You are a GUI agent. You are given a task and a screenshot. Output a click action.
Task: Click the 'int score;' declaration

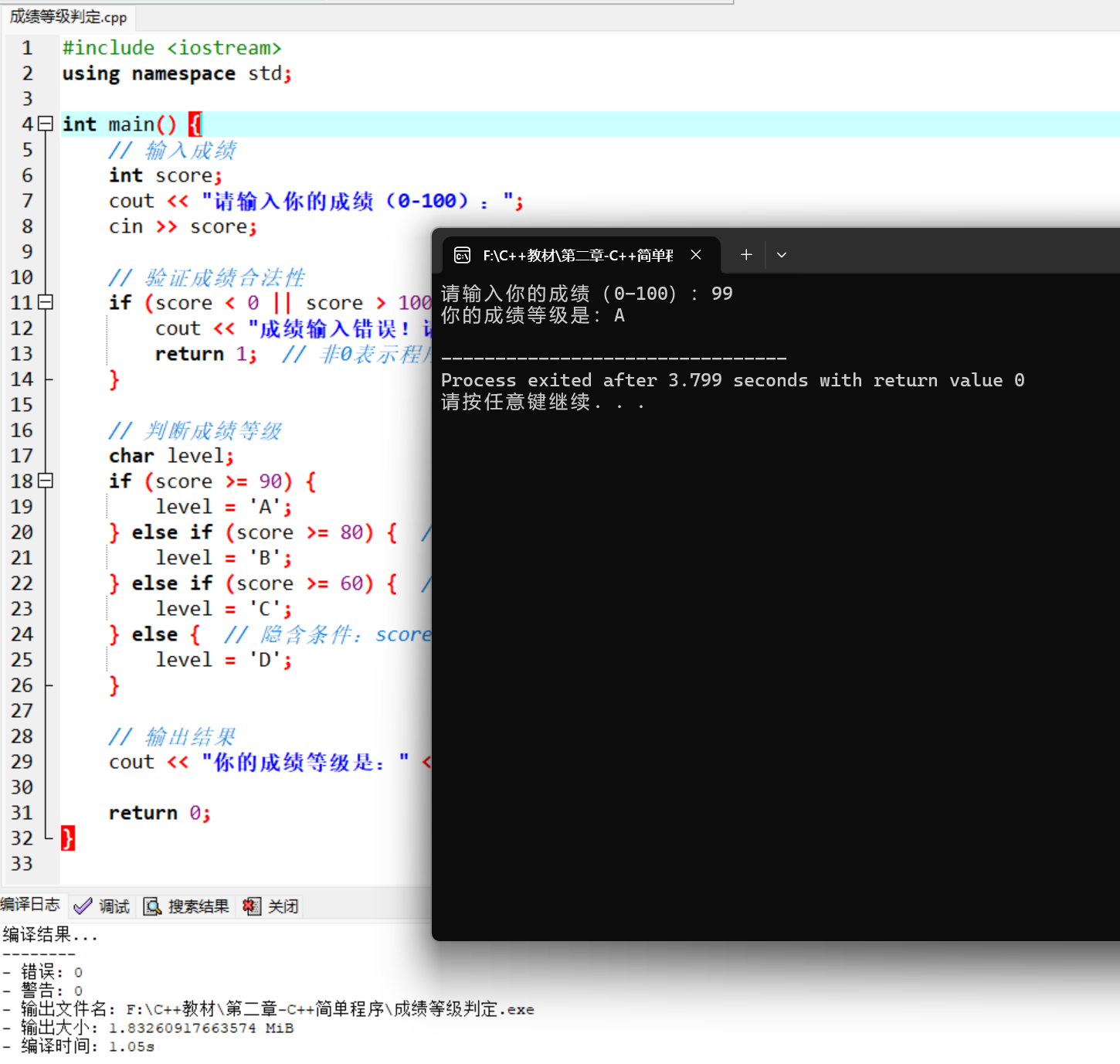[165, 175]
